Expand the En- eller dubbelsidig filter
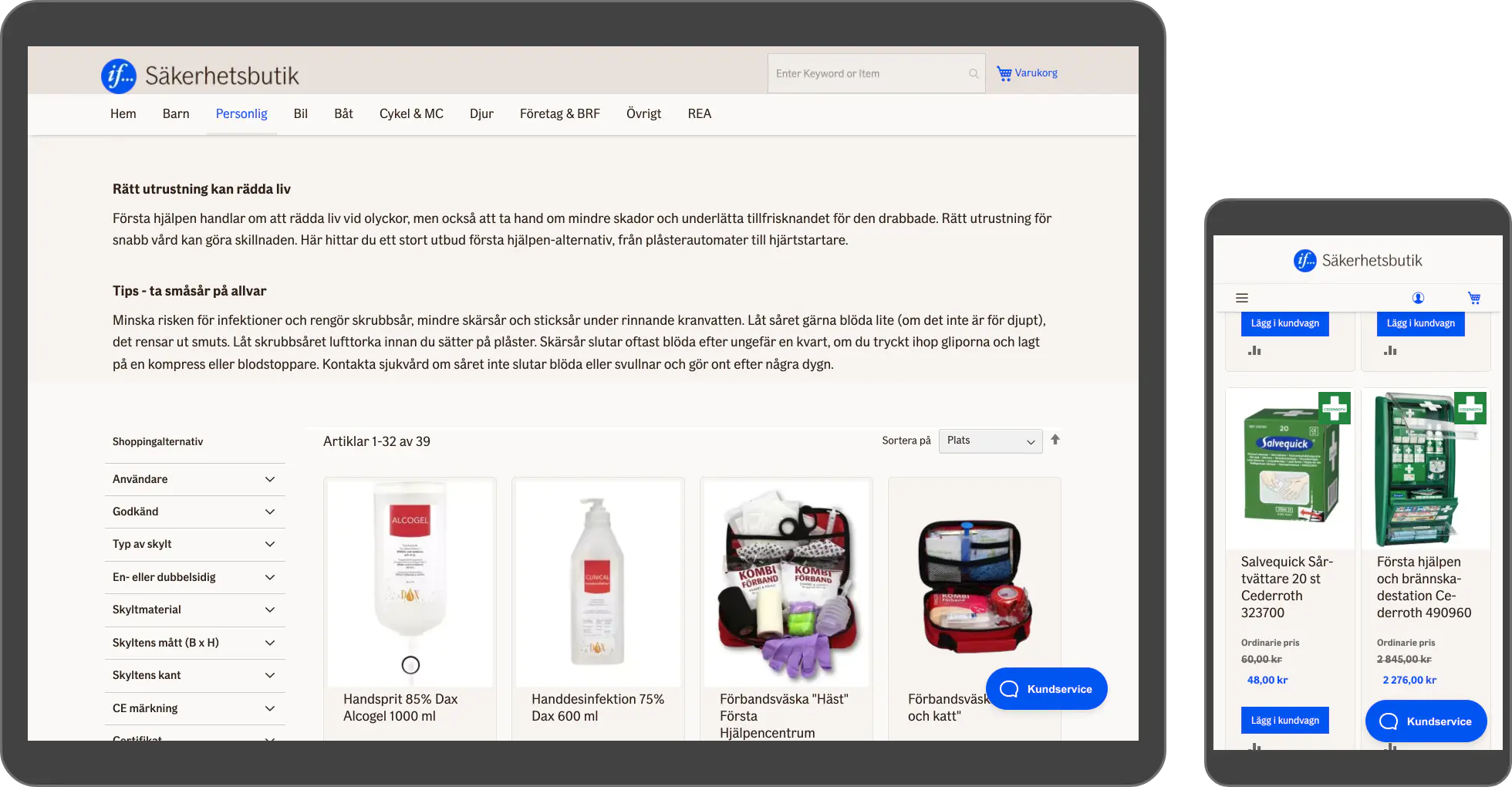This screenshot has height=787, width=1512. tap(194, 577)
